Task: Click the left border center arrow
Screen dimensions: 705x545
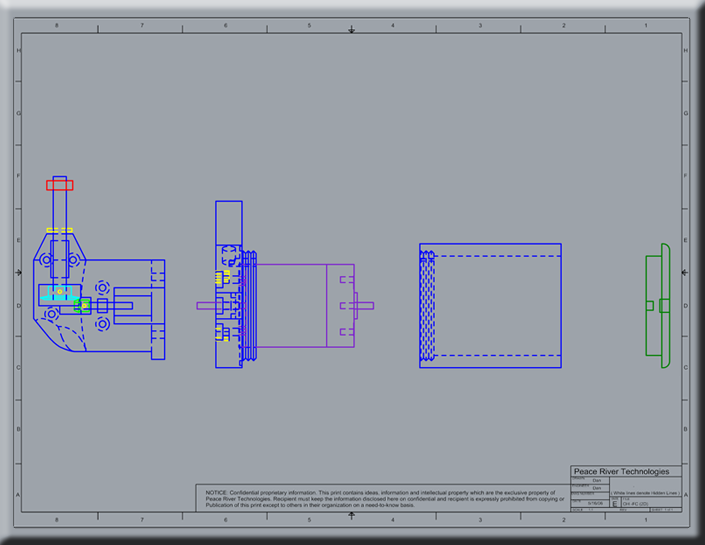Action: tap(18, 272)
